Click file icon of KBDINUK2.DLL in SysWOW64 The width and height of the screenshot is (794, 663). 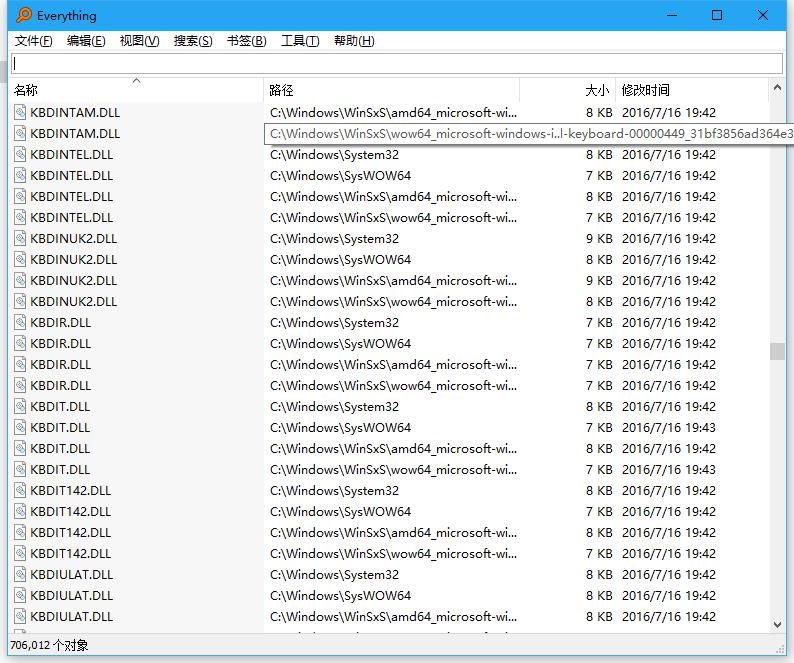[20, 259]
